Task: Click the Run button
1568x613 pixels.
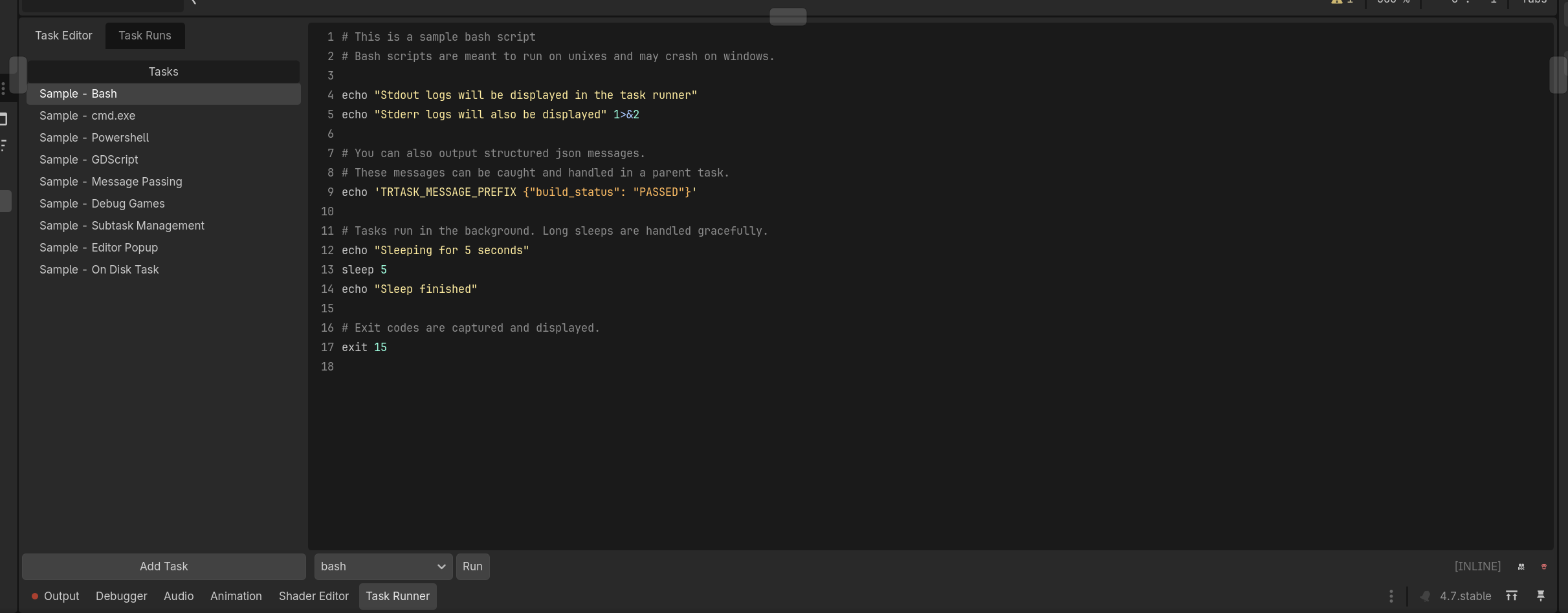Action: click(472, 566)
